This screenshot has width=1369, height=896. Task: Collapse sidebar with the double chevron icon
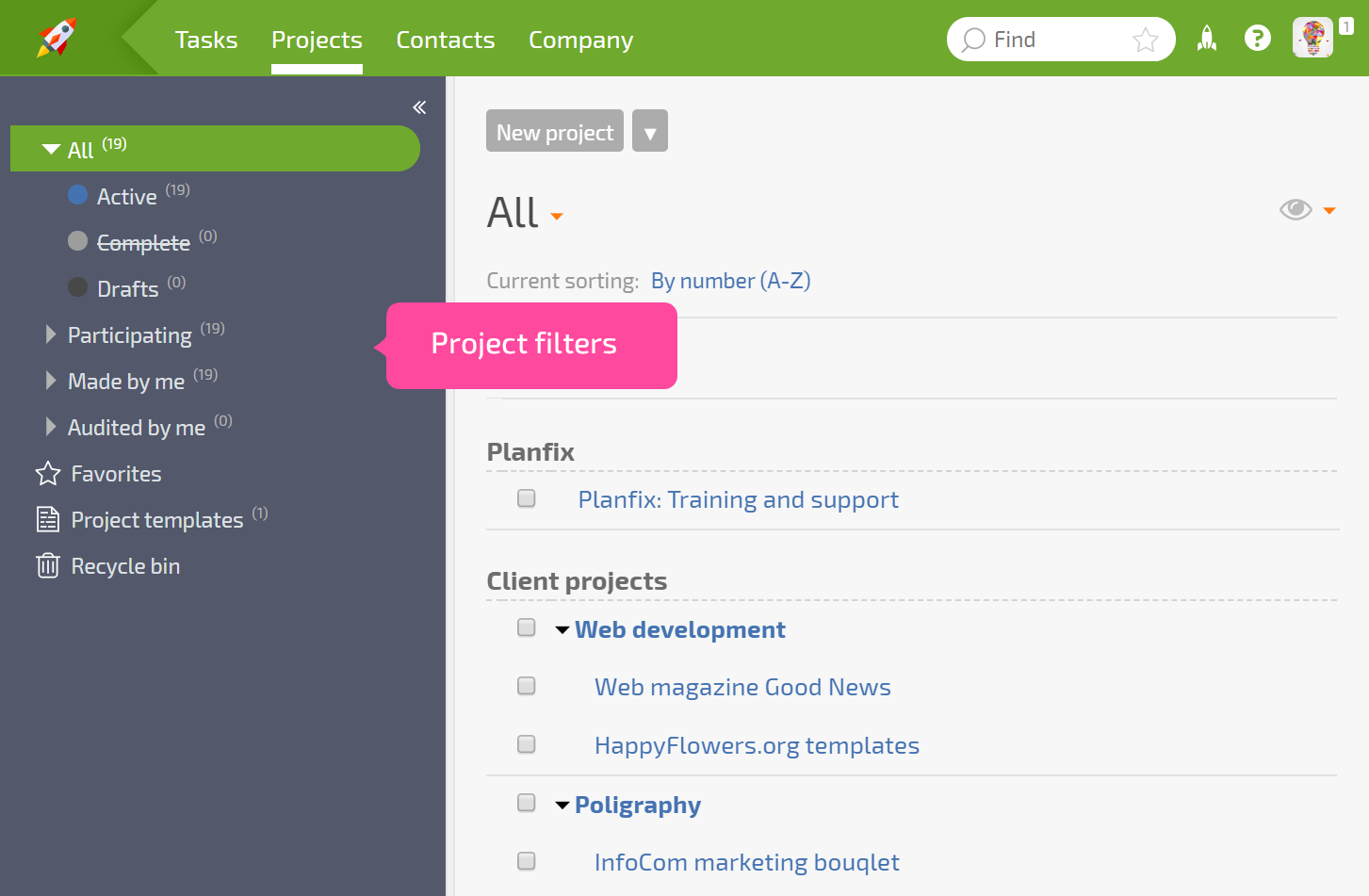pos(419,107)
